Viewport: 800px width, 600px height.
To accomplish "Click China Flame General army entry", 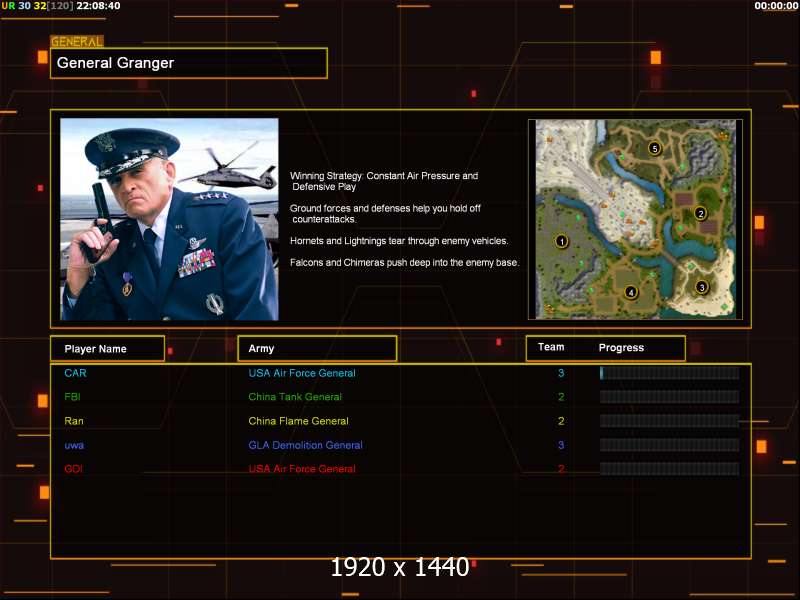I will 298,421.
